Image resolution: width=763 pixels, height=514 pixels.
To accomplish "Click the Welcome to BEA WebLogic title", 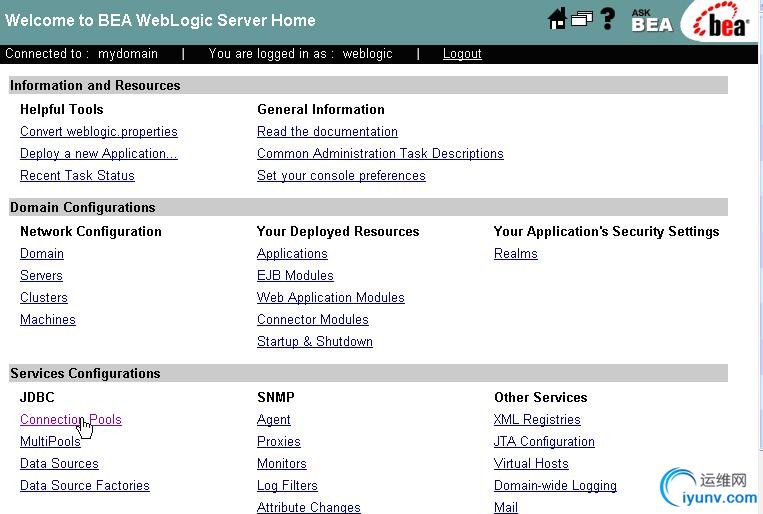I will coord(160,20).
